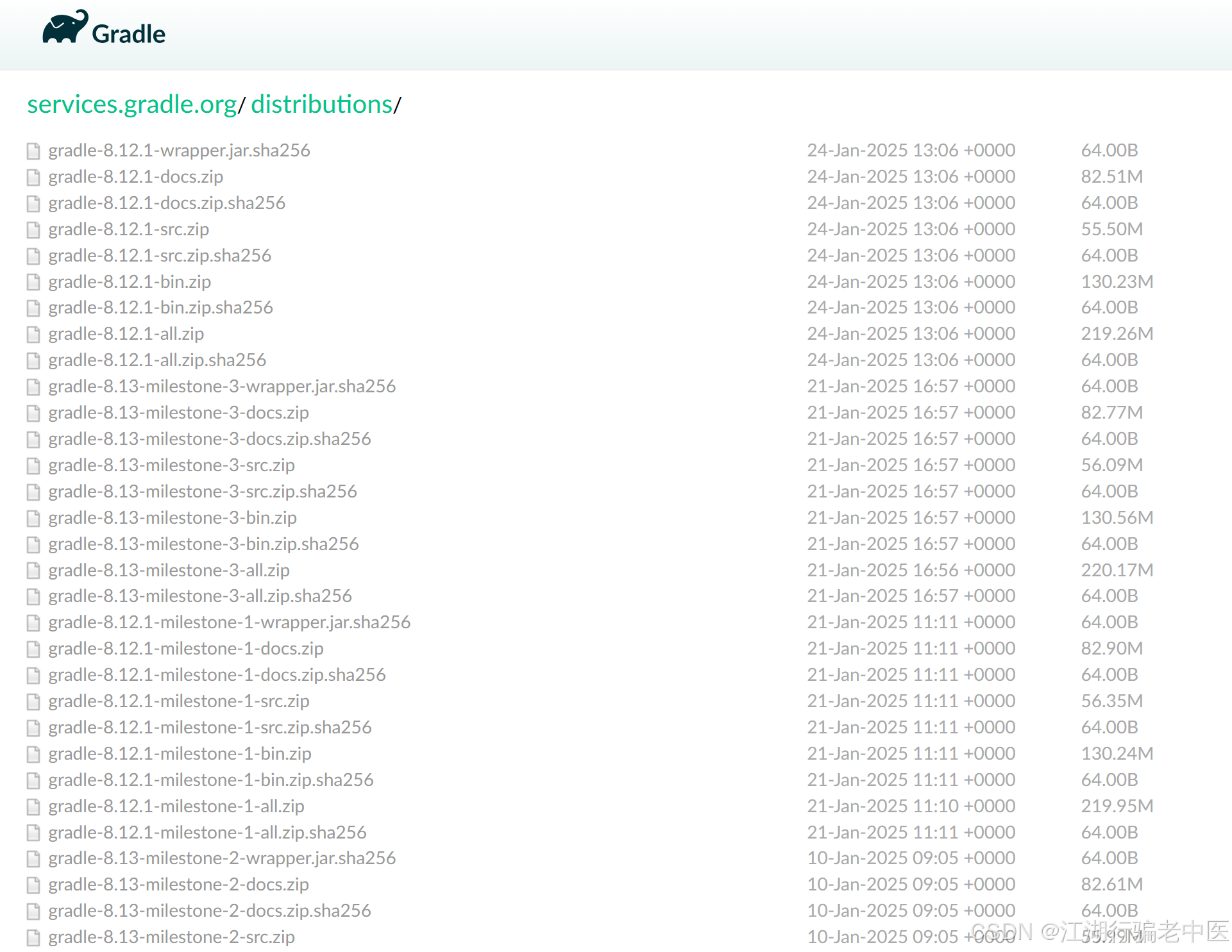This screenshot has height=952, width=1232.
Task: Click file icon beside gradle-8.13-milestone-2-docs.zip
Action: click(x=33, y=885)
